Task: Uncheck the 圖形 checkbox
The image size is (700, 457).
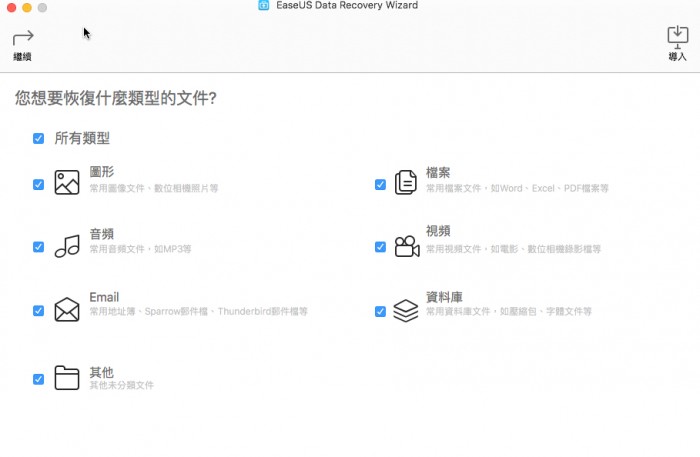Action: [38, 184]
